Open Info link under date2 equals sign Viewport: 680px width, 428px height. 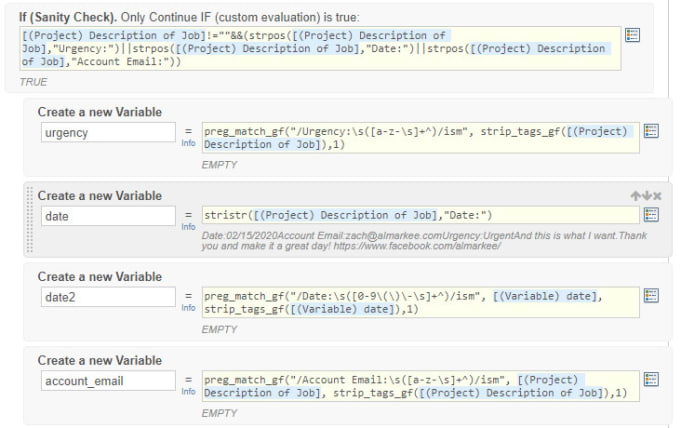coord(188,308)
